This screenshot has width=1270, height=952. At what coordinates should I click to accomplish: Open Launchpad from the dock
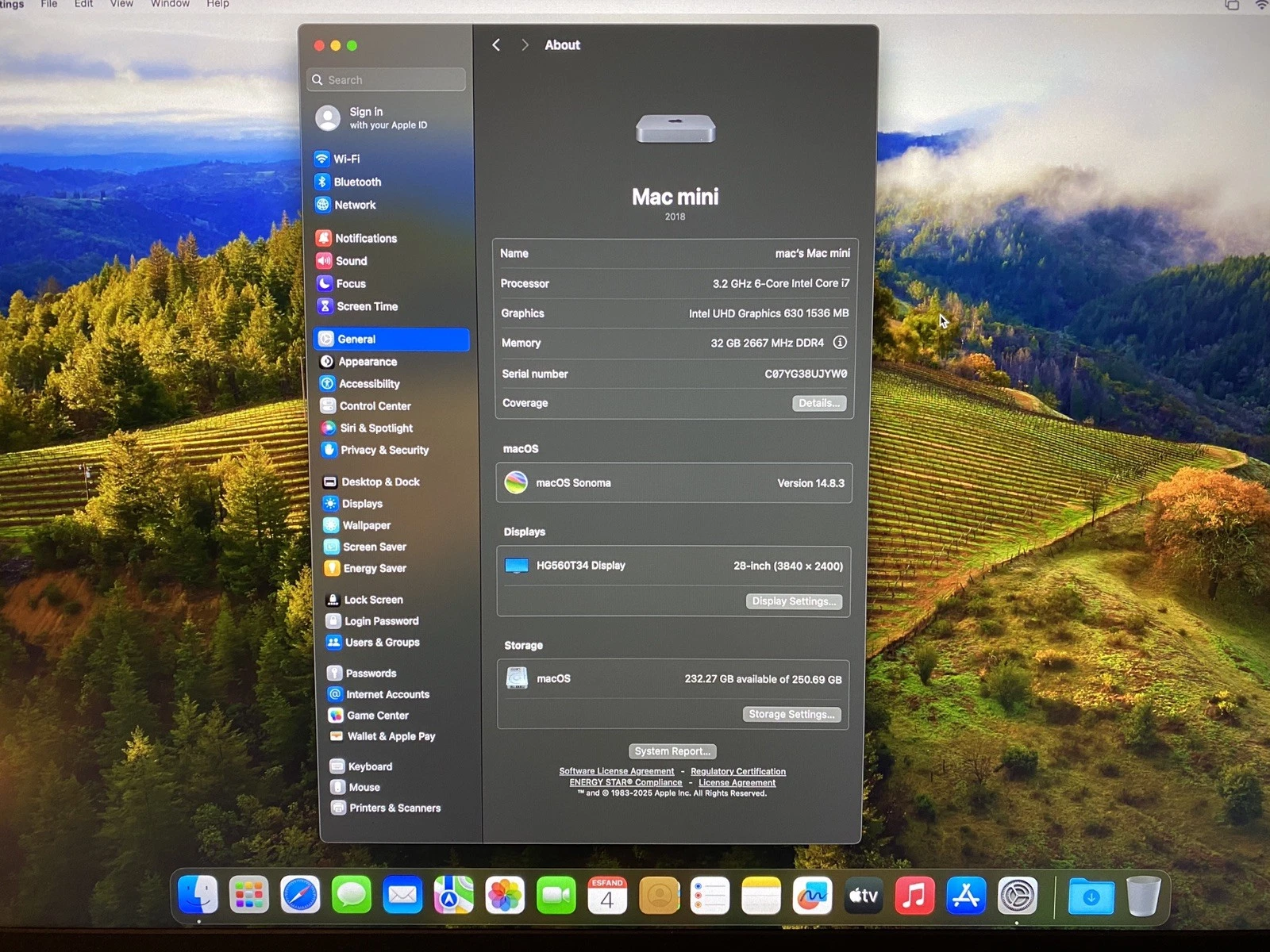(248, 896)
